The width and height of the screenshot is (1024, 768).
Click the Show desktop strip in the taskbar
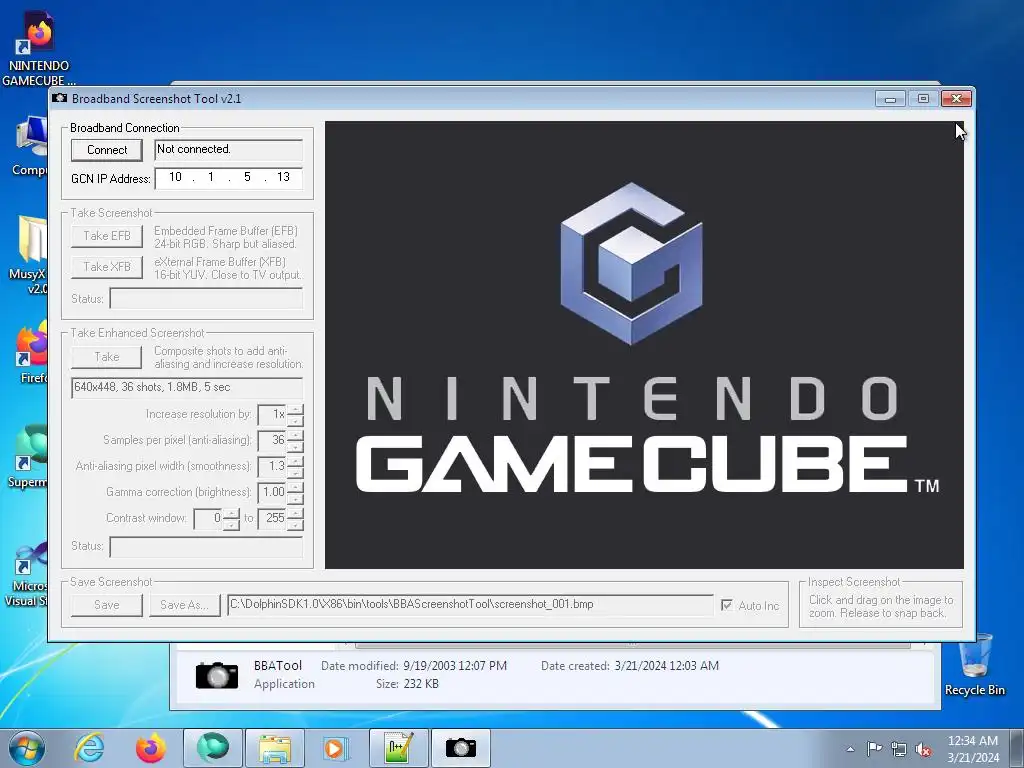coord(1017,748)
